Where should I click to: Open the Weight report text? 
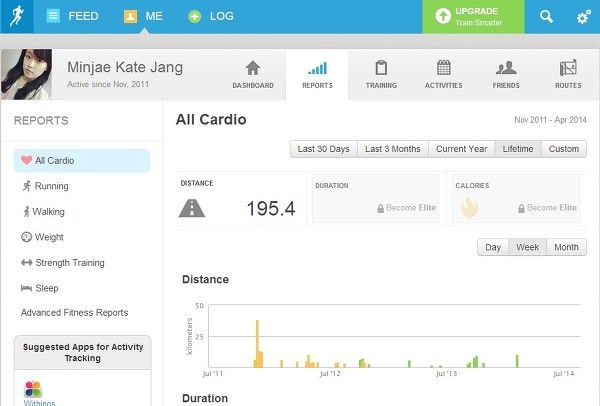pos(49,237)
